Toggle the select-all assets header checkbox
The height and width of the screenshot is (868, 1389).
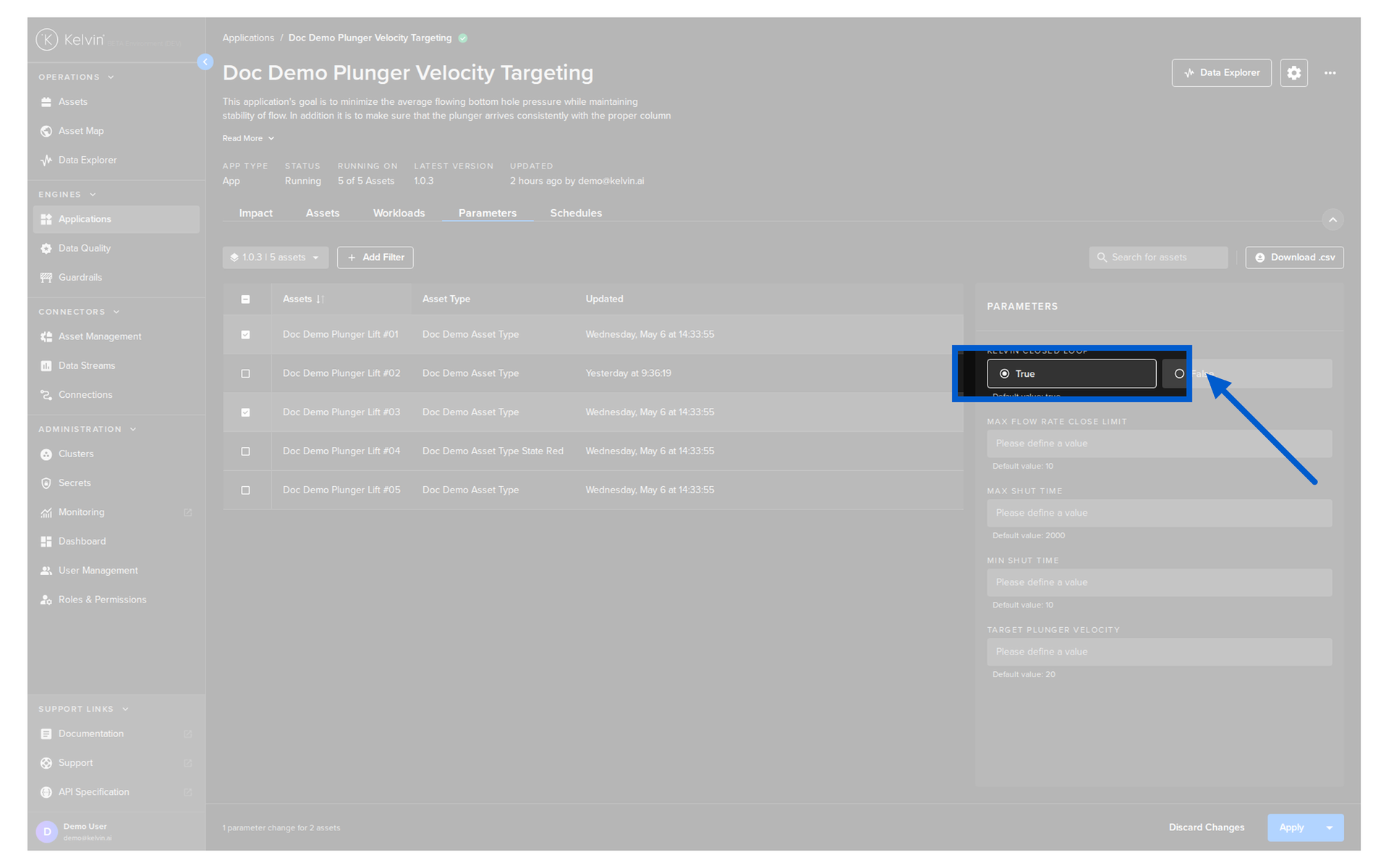point(245,299)
